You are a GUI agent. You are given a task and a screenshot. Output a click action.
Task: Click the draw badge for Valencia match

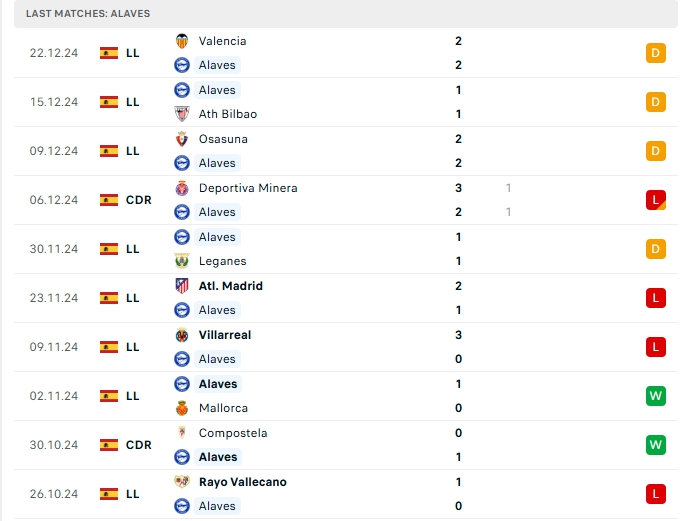656,53
